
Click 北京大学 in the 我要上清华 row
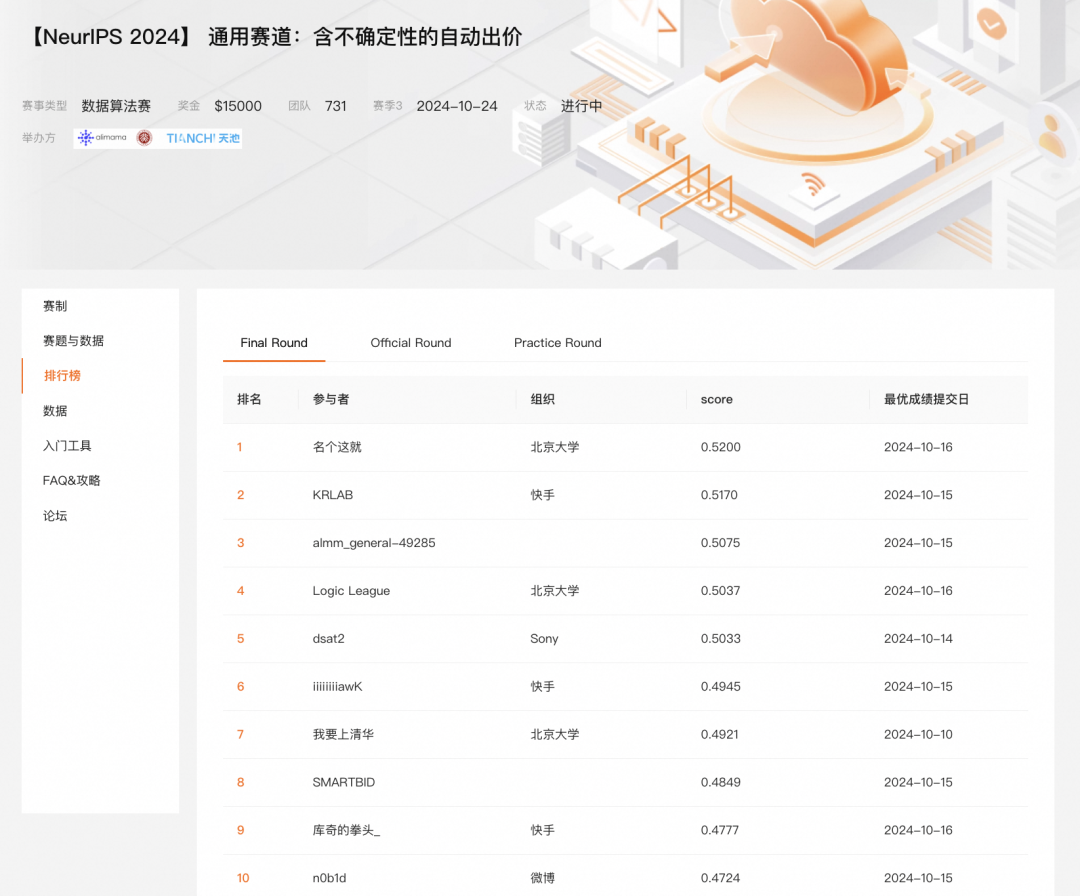click(554, 734)
